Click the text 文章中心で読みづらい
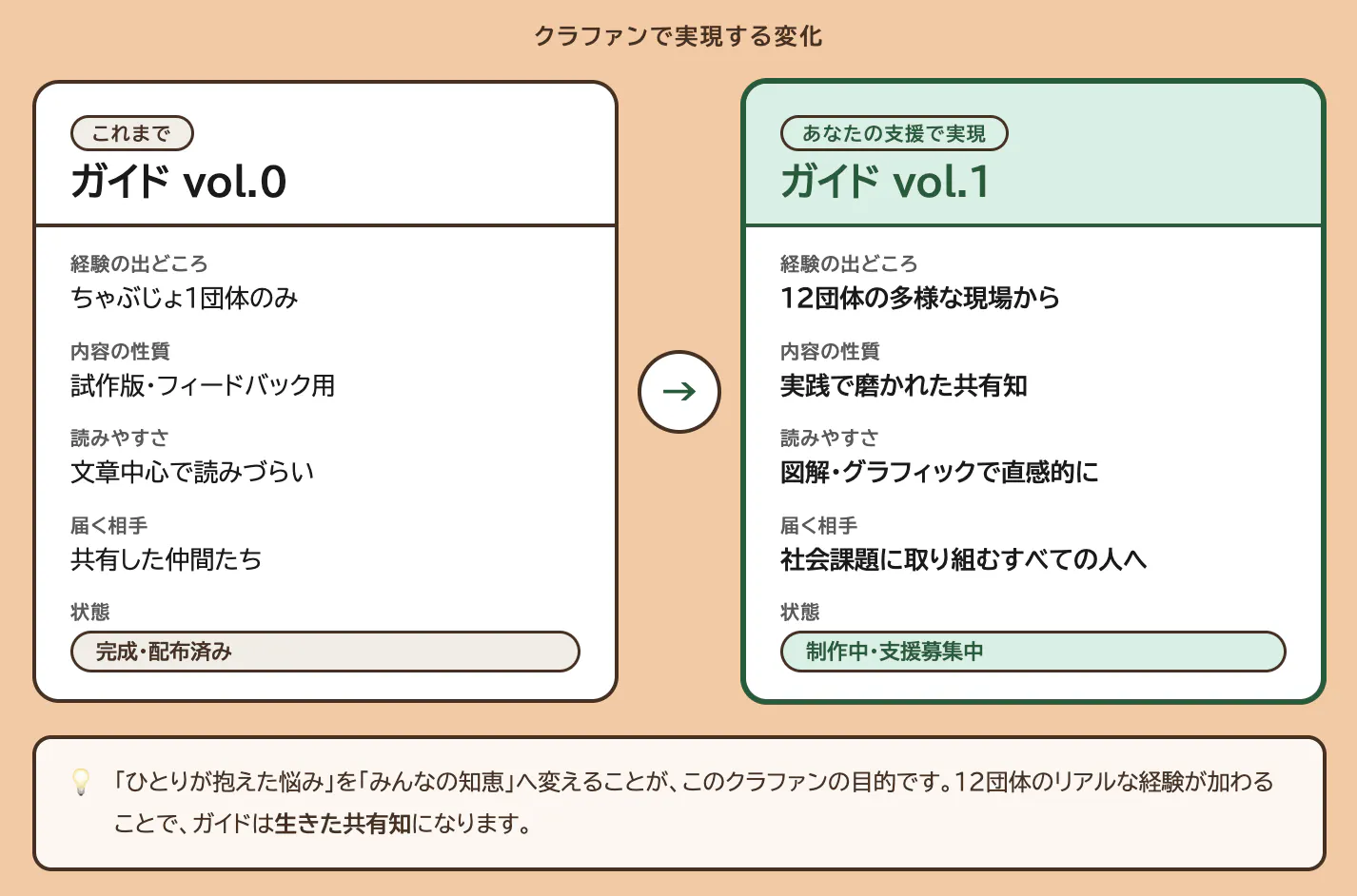 [x=192, y=472]
